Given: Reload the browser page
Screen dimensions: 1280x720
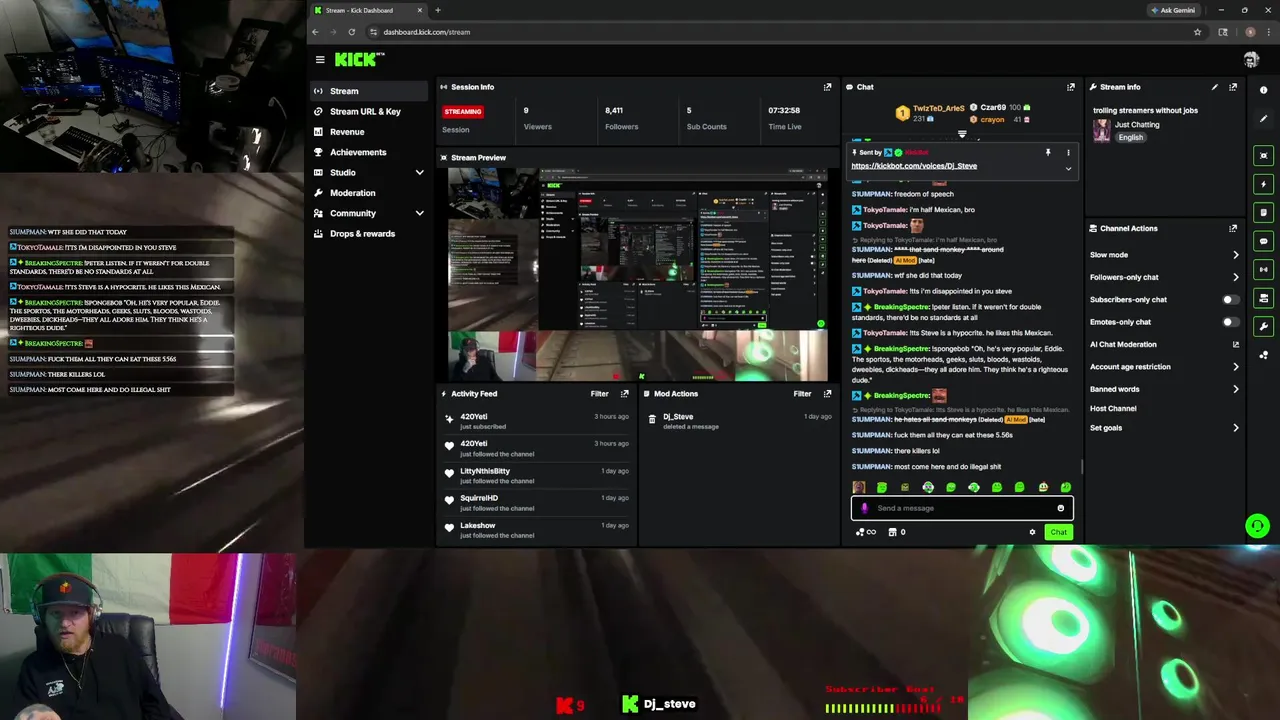Looking at the screenshot, I should click(x=351, y=32).
